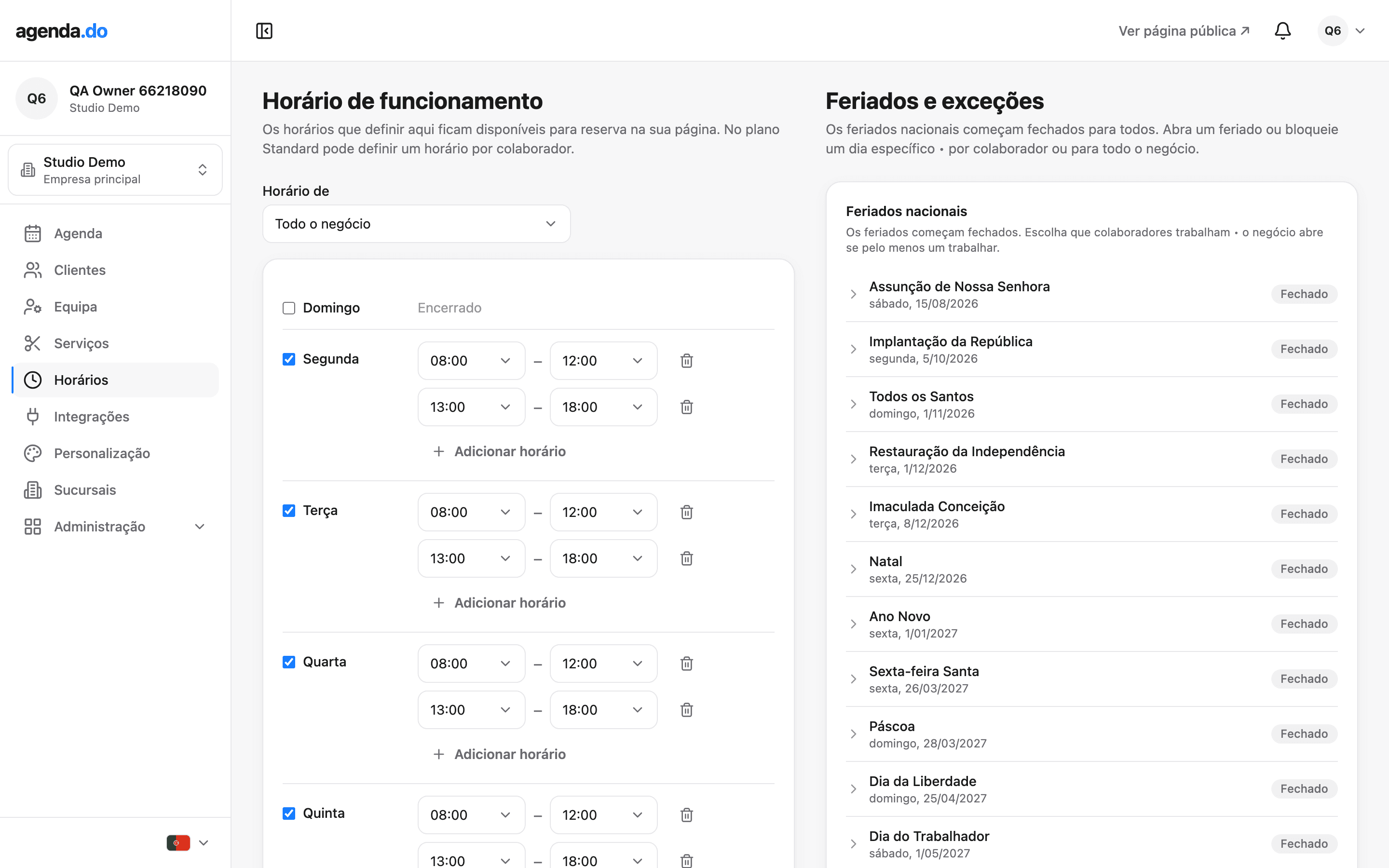The width and height of the screenshot is (1389, 868).
Task: Expand Assunção de Nossa Senhora holiday
Action: (x=854, y=295)
